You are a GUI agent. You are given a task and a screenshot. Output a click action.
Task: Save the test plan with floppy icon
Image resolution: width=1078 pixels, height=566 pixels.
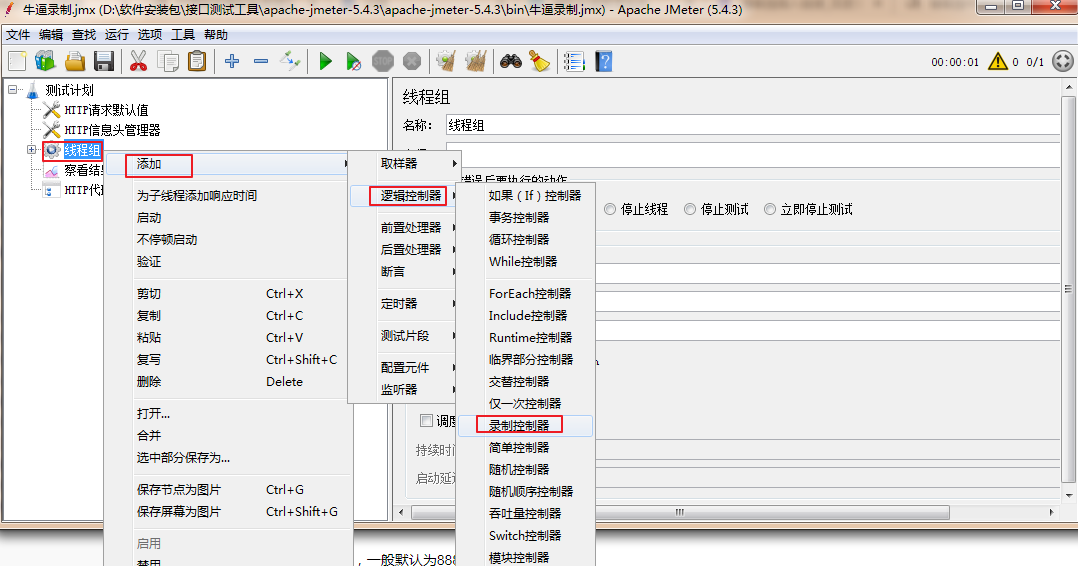[104, 62]
